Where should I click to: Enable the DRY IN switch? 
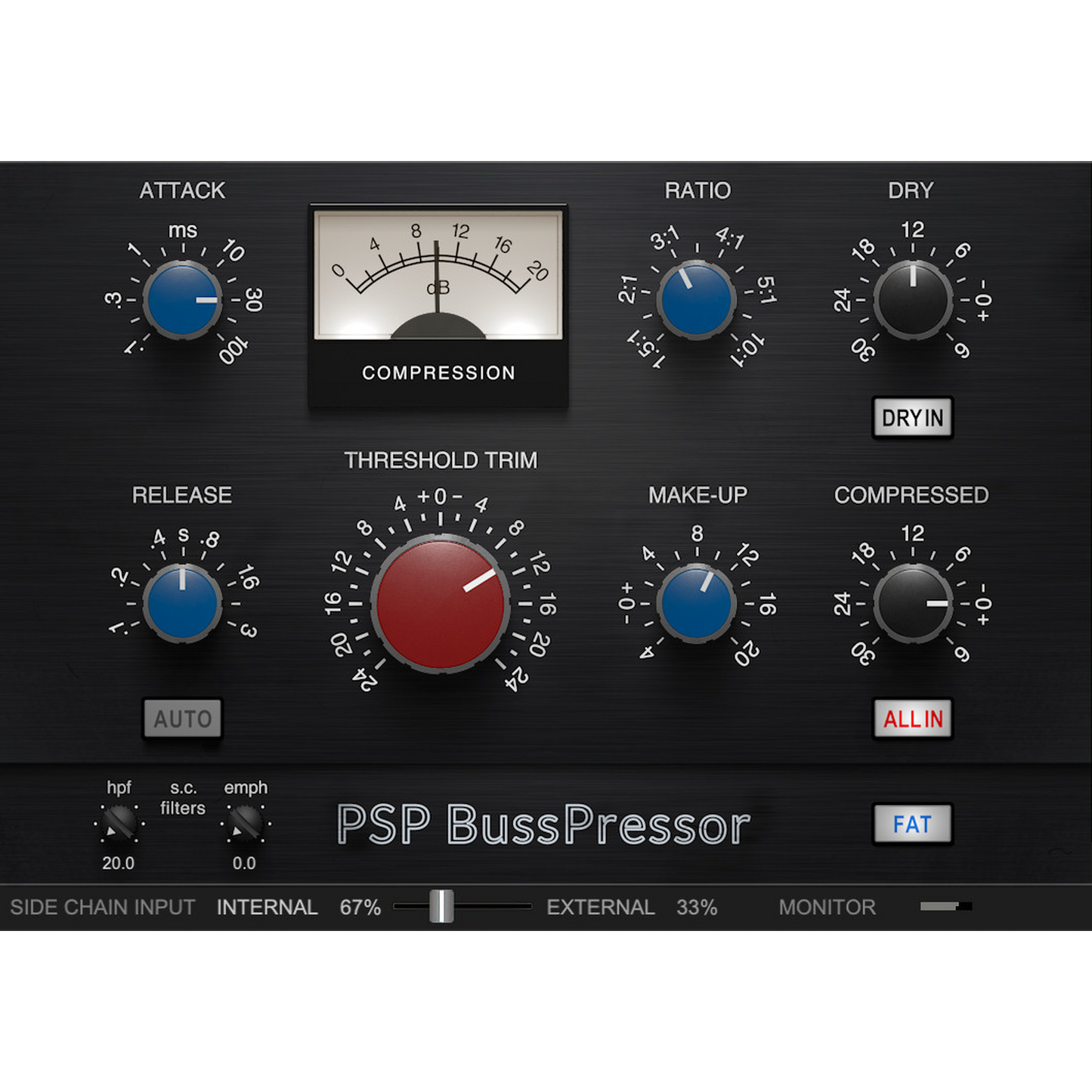(x=912, y=417)
